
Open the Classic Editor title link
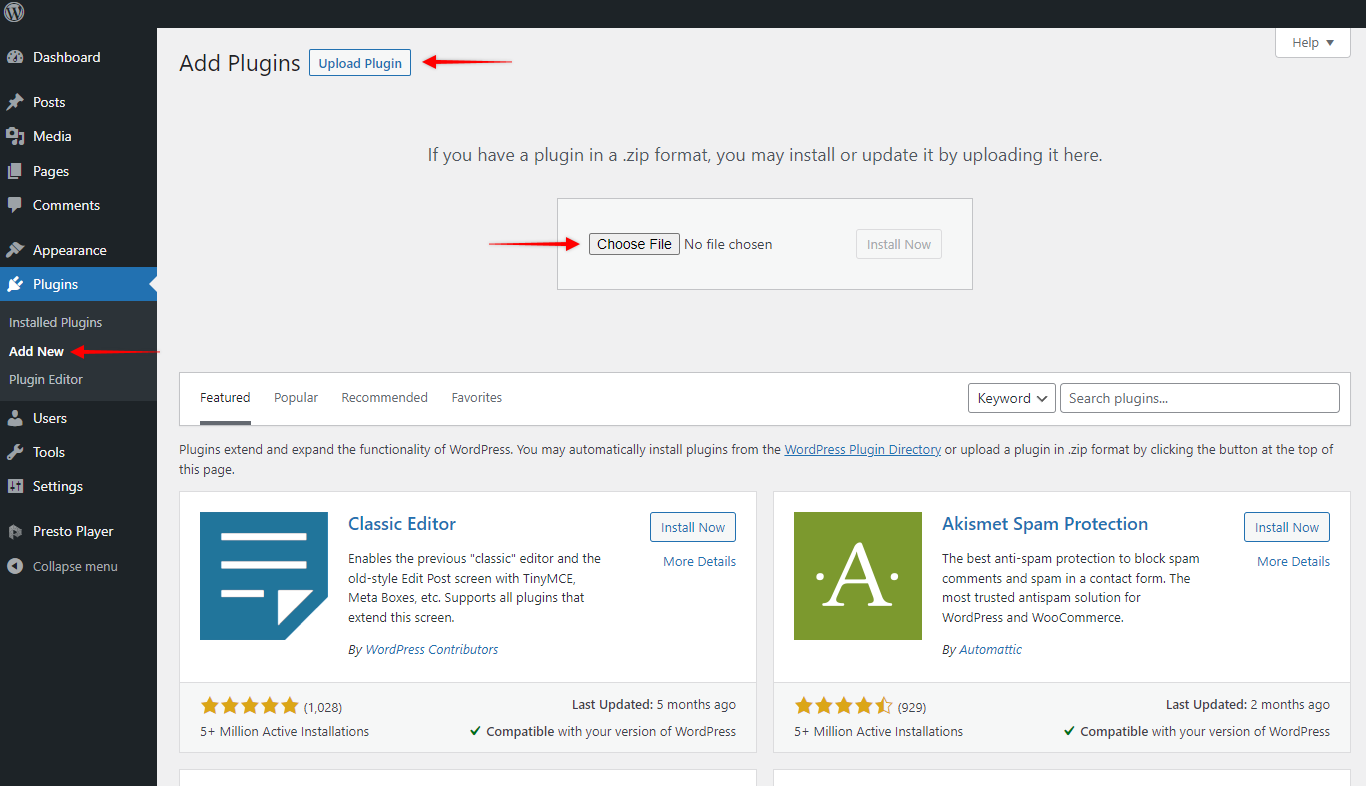402,524
